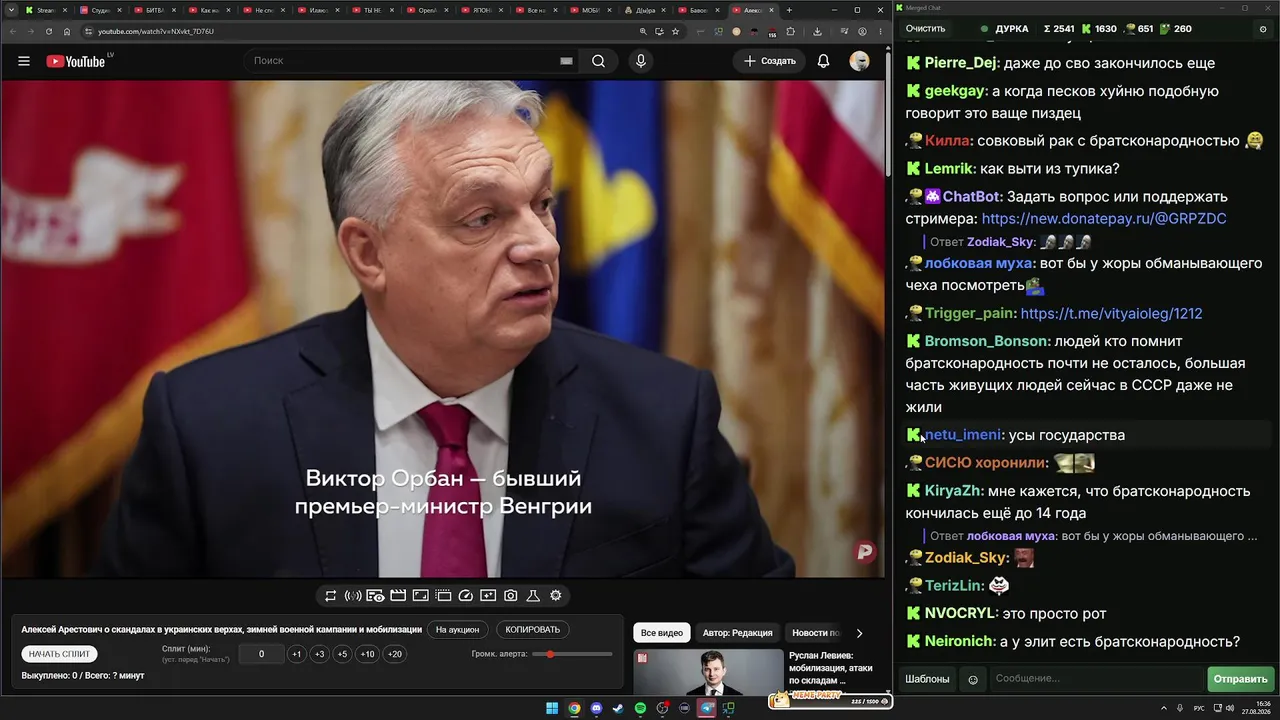Click username 'Bromson_Bonson' in chat
Screen dimensions: 1280x720
[x=986, y=342]
